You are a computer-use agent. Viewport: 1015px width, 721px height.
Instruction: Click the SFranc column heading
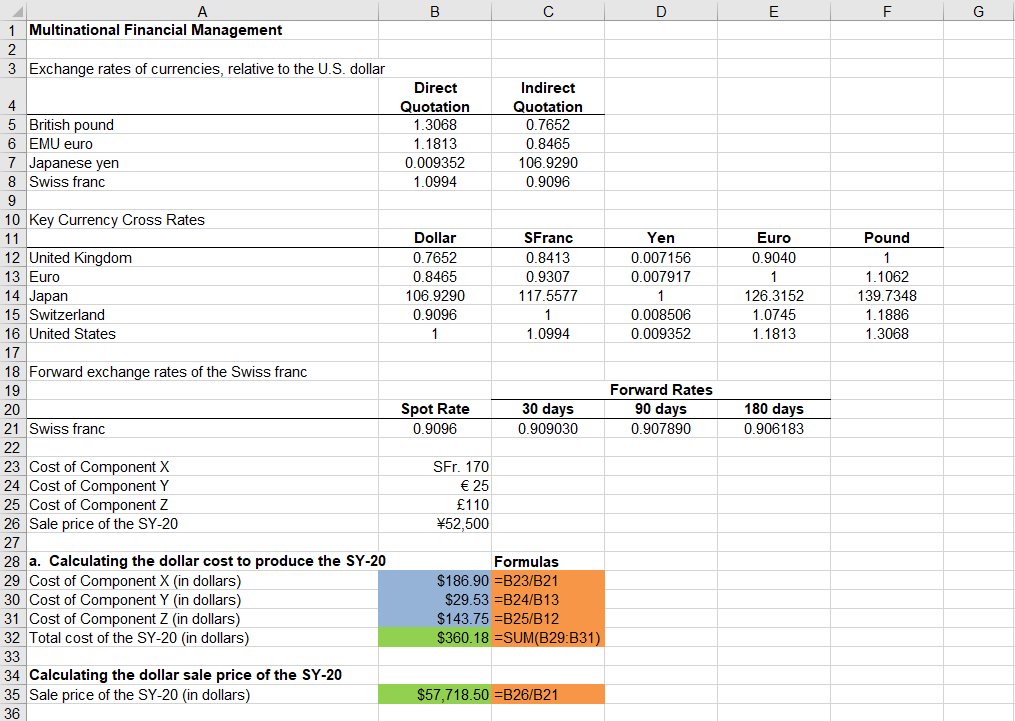pyautogui.click(x=548, y=238)
